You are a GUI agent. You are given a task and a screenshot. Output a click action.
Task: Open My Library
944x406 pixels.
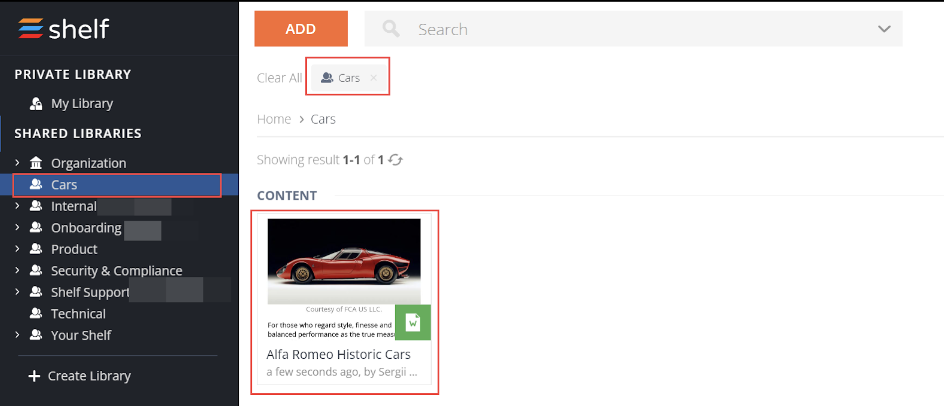(x=82, y=104)
